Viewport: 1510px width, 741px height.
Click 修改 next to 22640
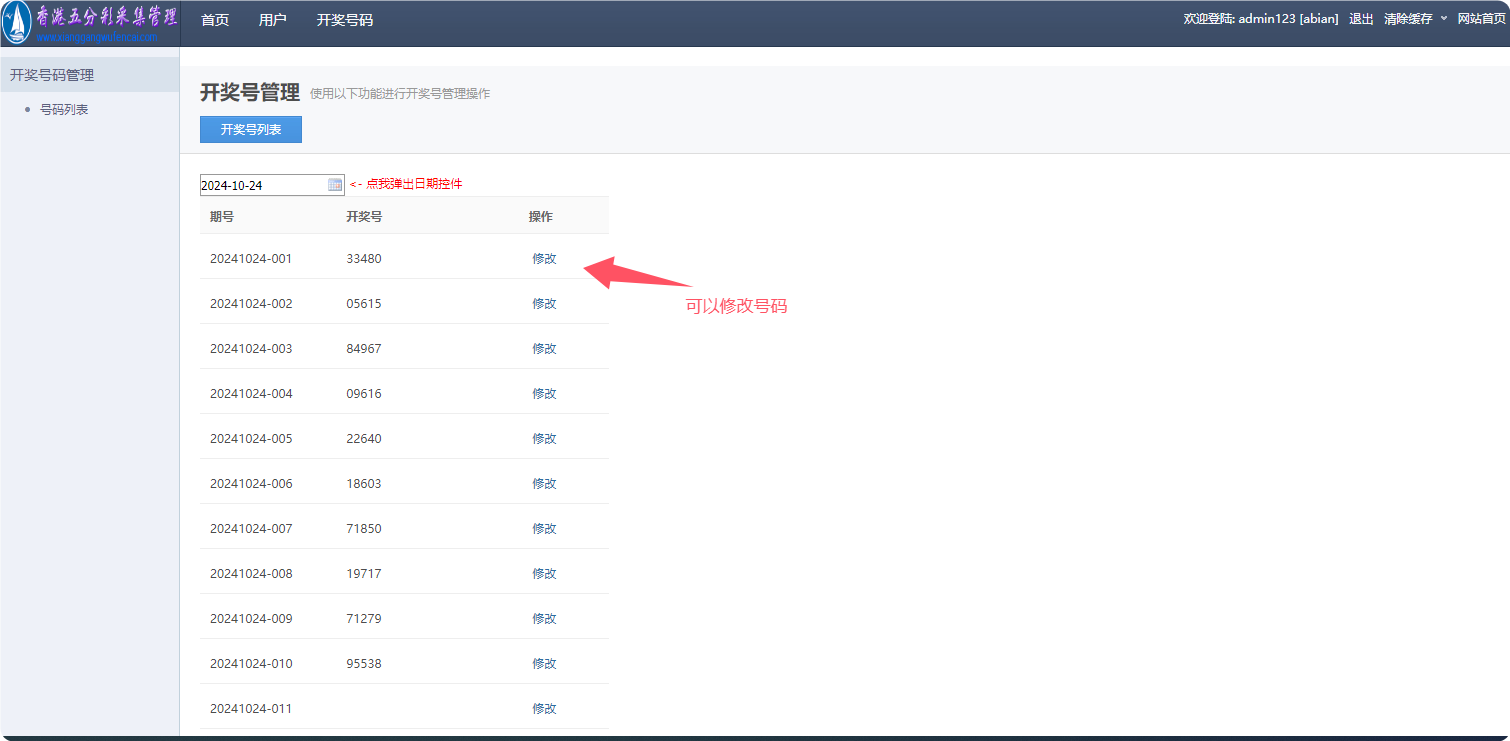544,439
